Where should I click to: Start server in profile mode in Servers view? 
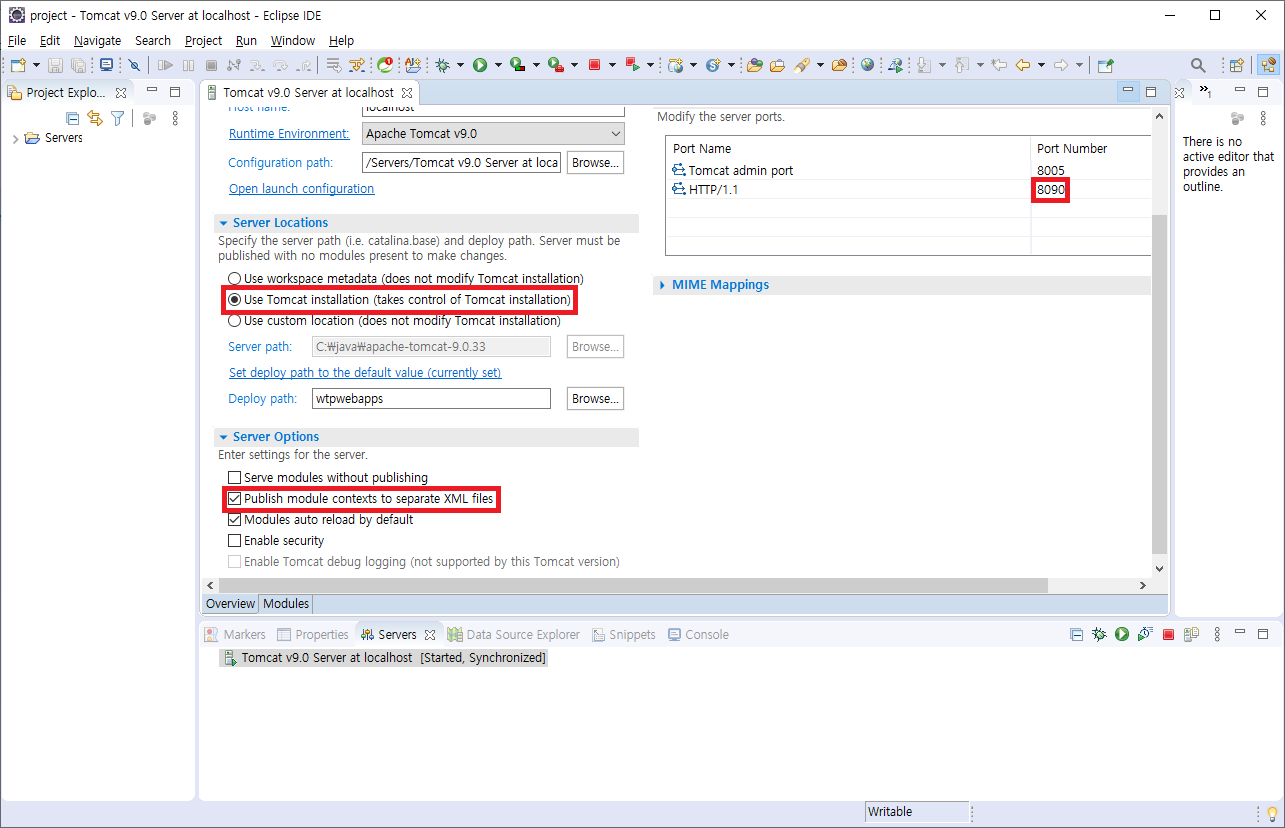[1144, 634]
